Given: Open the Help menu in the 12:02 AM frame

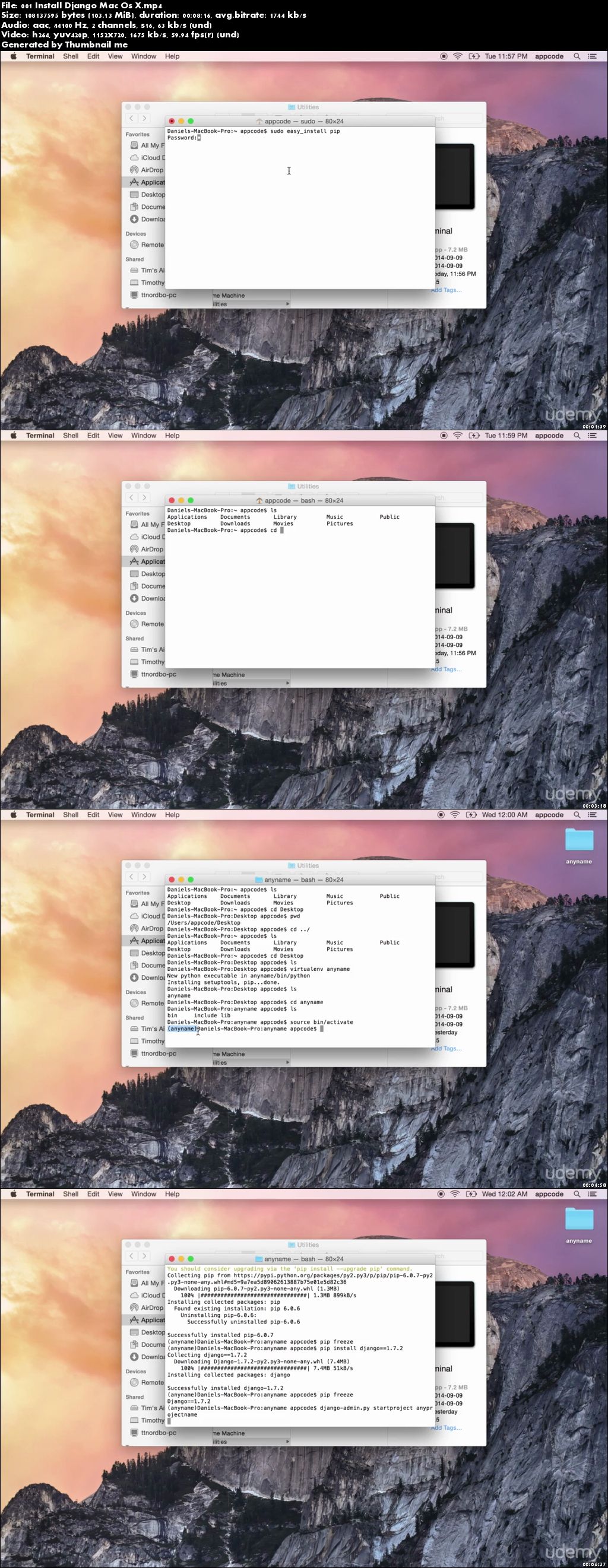Looking at the screenshot, I should click(172, 1194).
